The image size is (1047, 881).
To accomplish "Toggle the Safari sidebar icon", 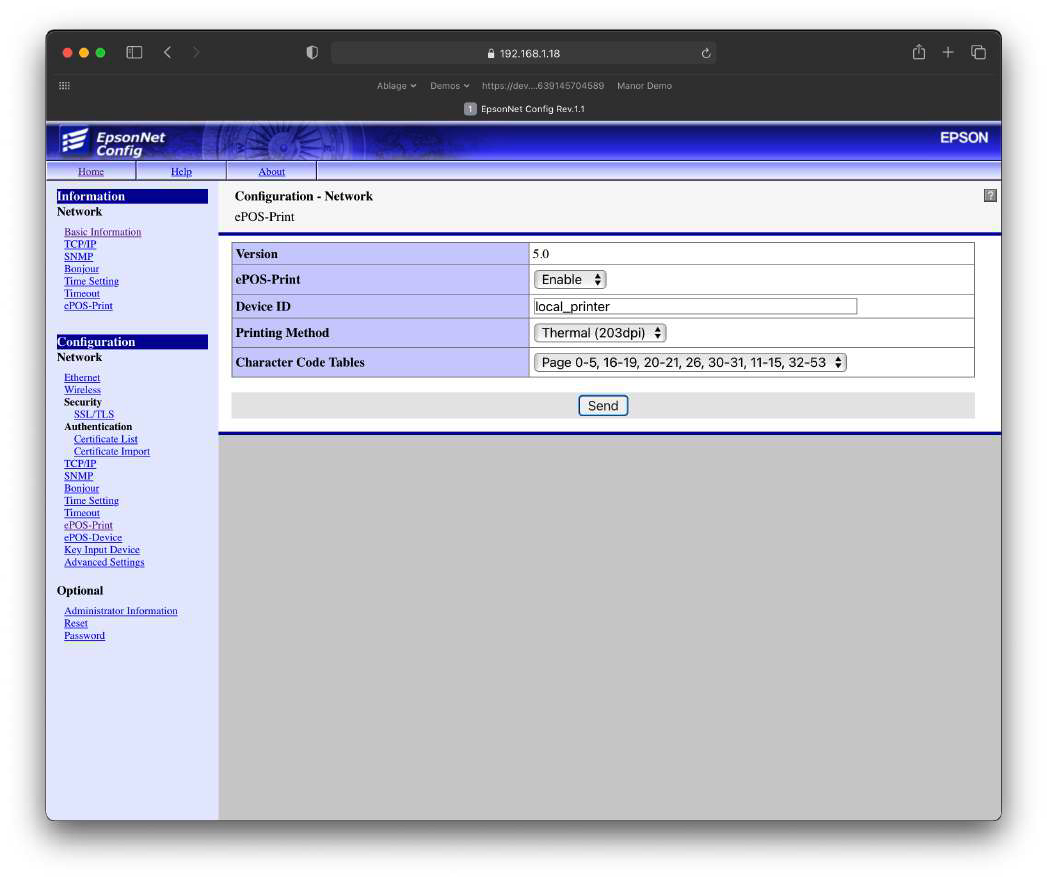I will (x=134, y=52).
